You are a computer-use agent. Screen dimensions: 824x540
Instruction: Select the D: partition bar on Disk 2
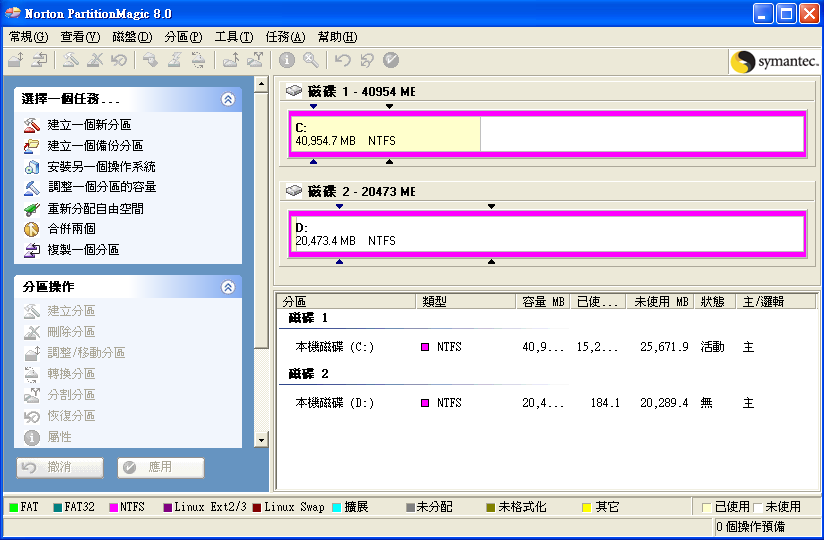(547, 234)
